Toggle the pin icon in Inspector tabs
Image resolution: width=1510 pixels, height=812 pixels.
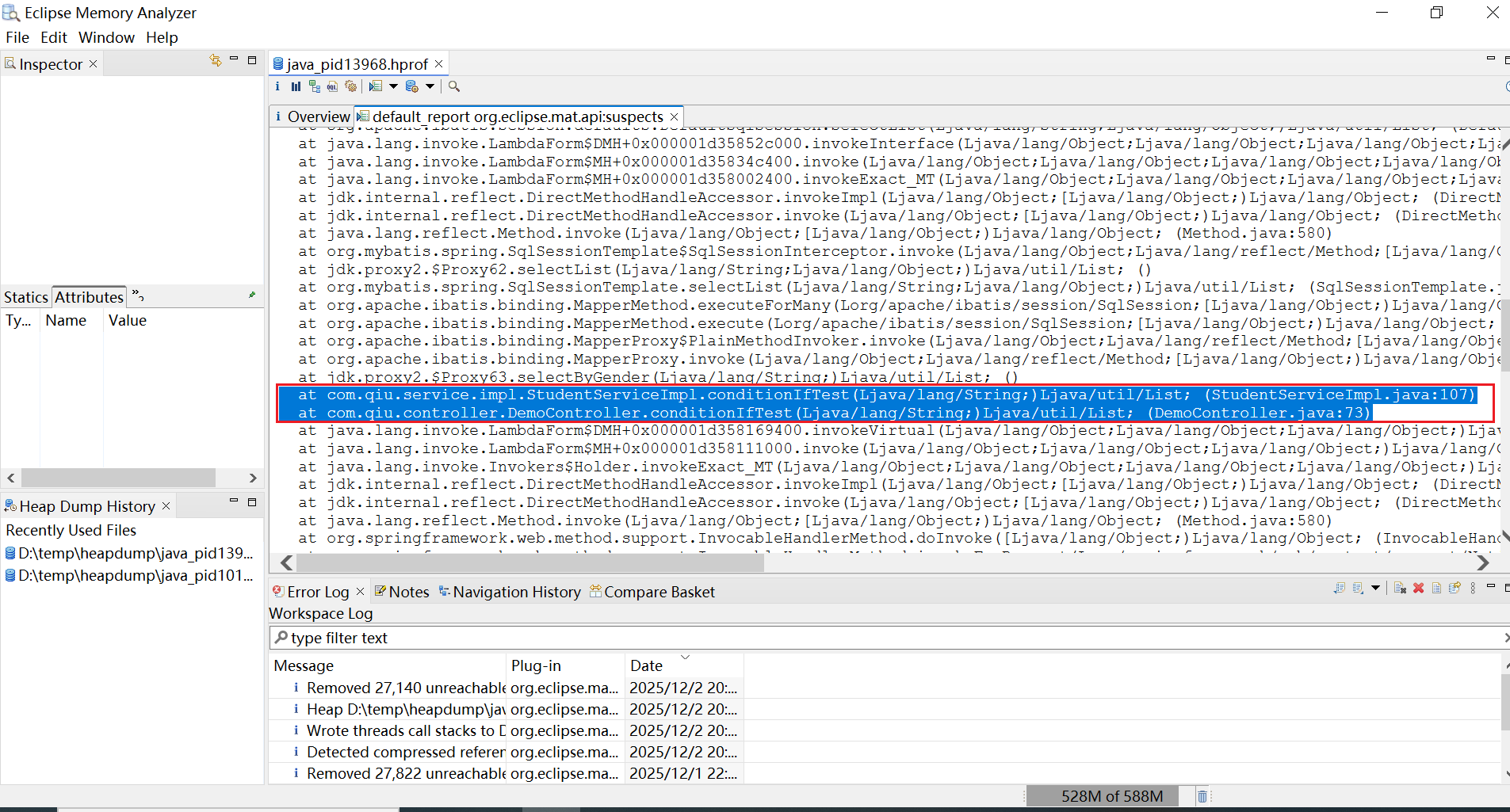click(x=252, y=295)
